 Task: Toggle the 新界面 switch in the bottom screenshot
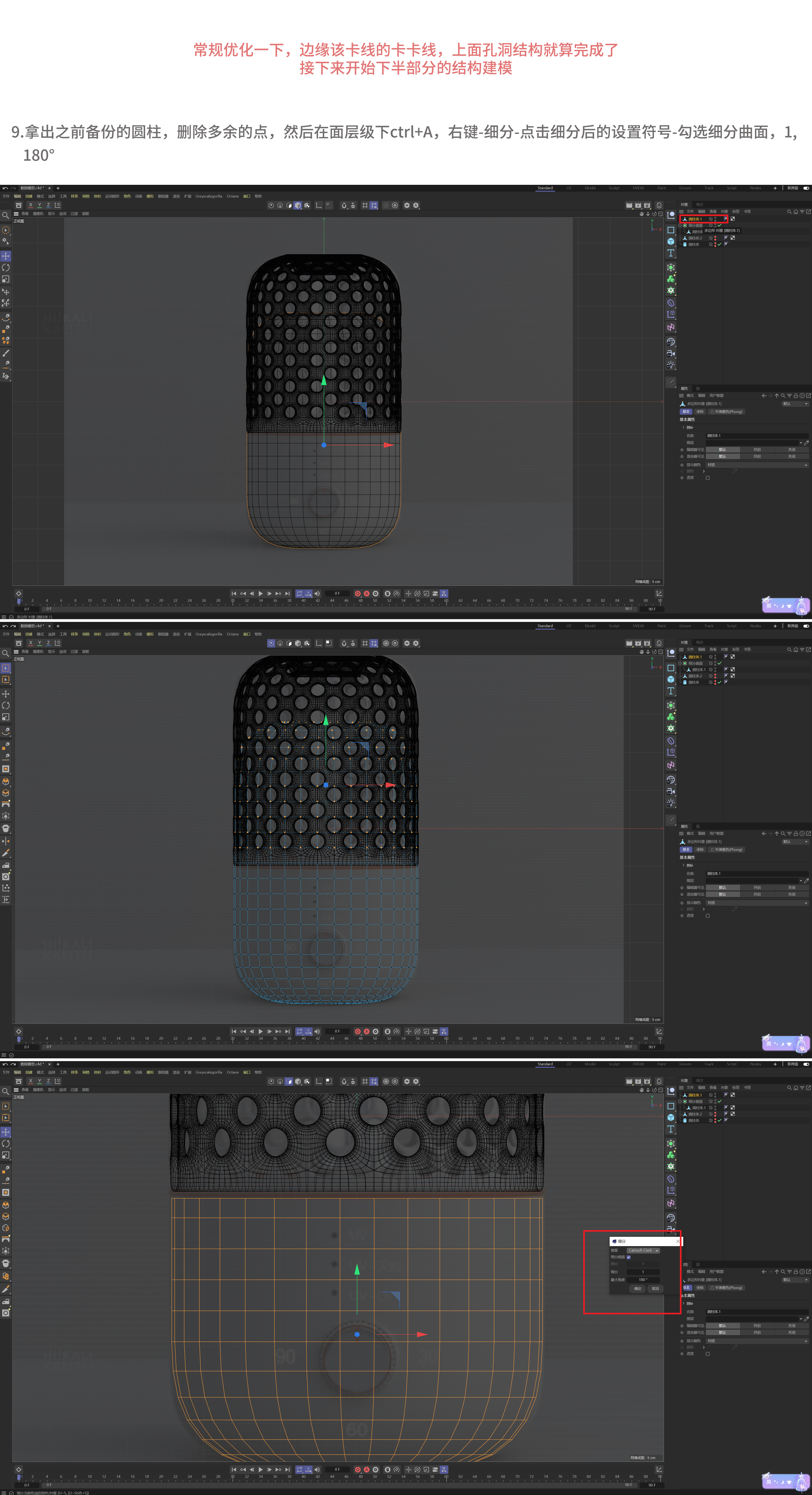(806, 1064)
